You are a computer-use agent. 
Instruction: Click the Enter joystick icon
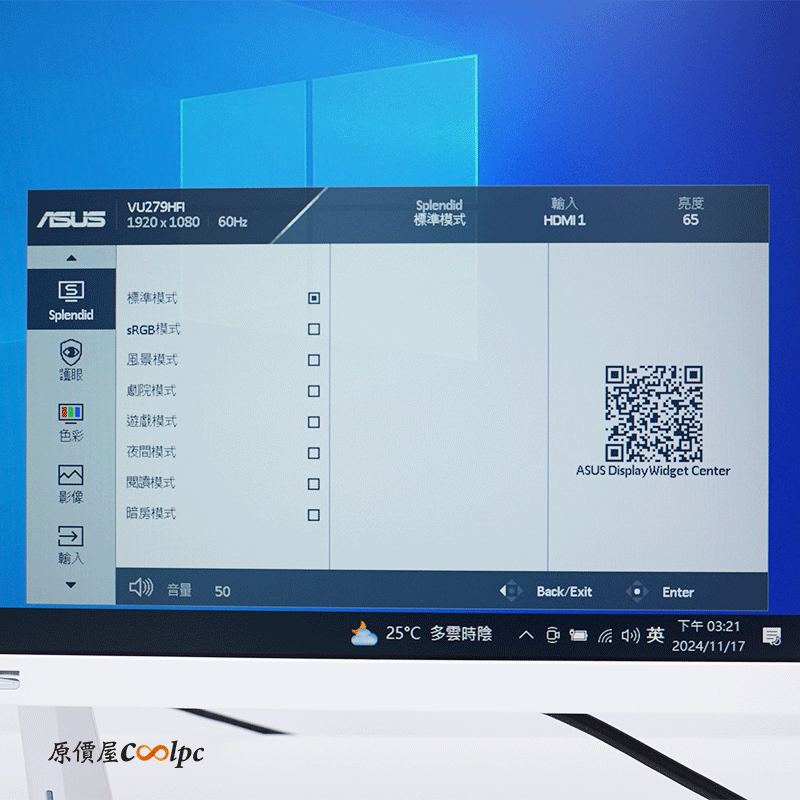637,592
